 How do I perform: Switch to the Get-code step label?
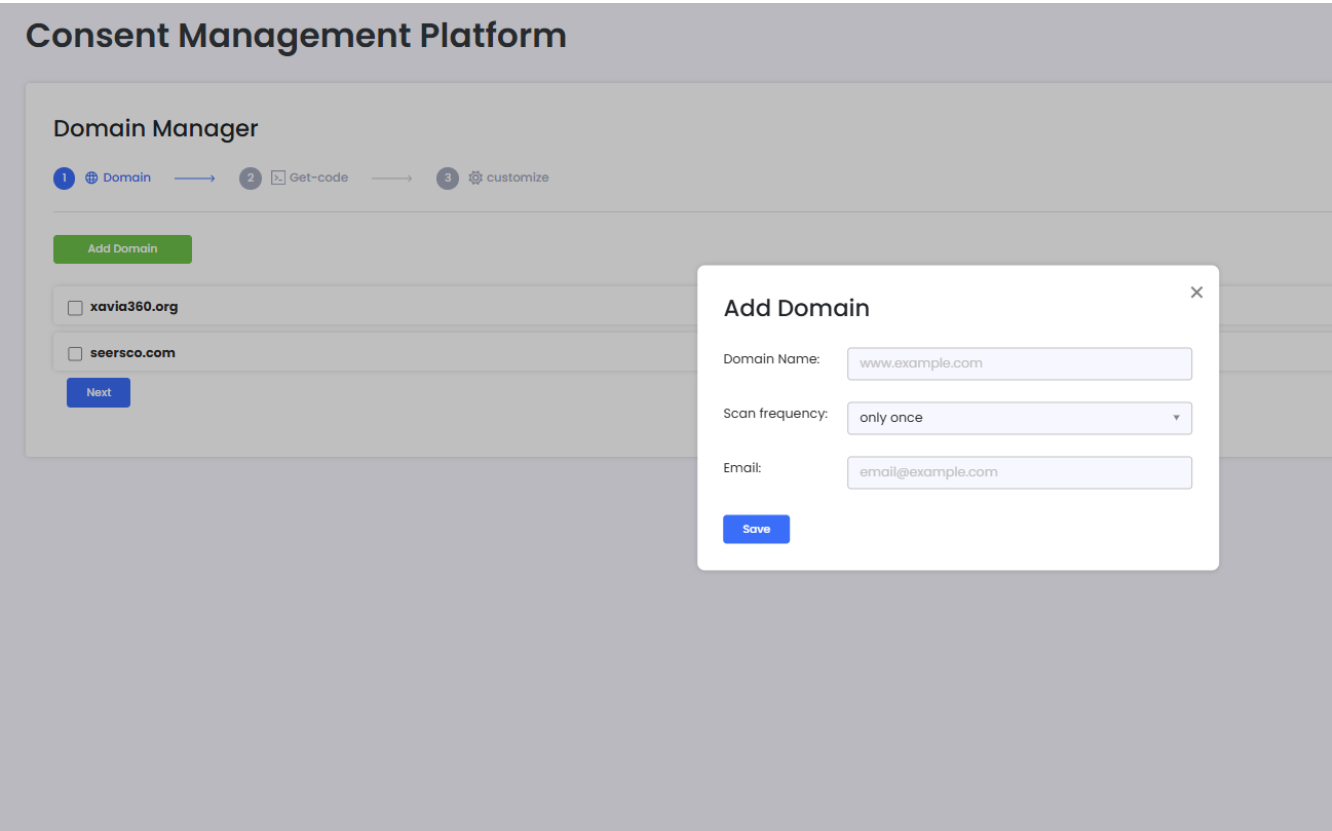pyautogui.click(x=318, y=178)
